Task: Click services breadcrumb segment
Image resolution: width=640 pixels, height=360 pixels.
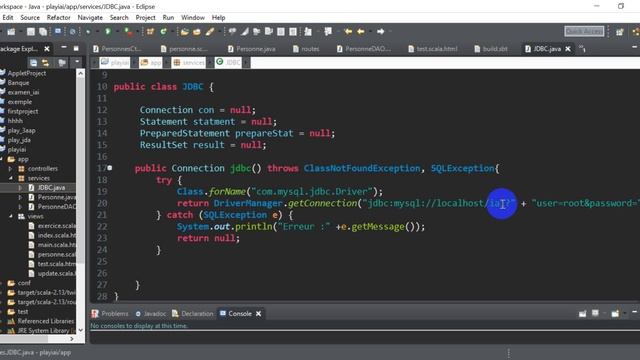Action: [189, 62]
